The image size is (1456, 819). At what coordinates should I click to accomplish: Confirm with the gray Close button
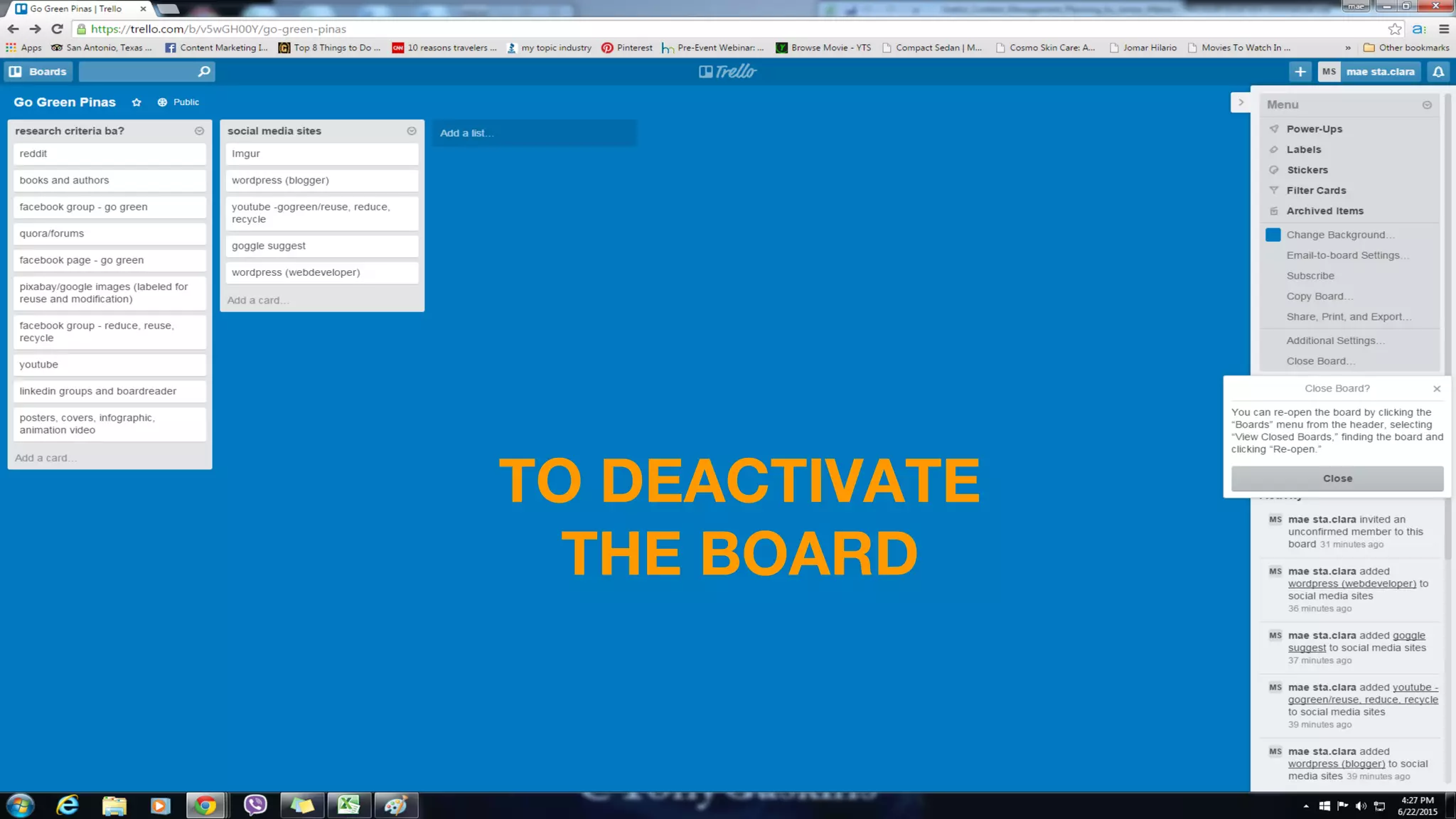pyautogui.click(x=1337, y=478)
